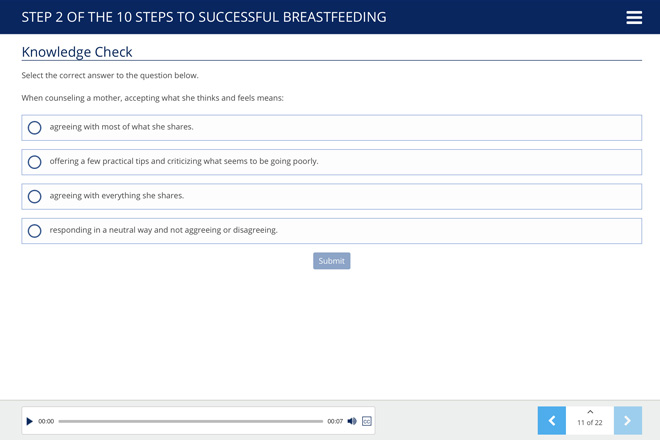
Task: Click the audio progress bar track
Action: coord(190,421)
